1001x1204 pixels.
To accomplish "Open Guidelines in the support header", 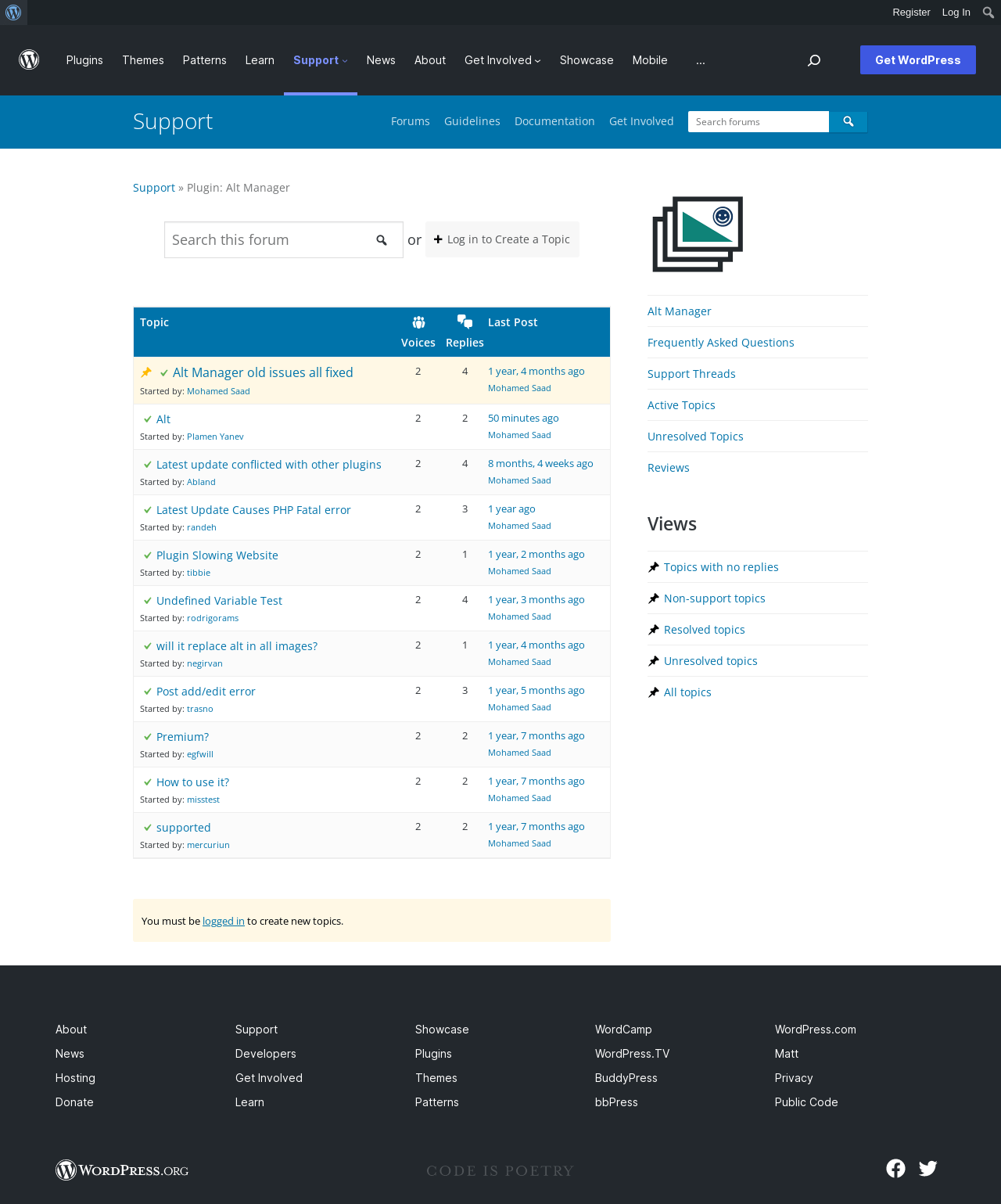I will coord(472,121).
